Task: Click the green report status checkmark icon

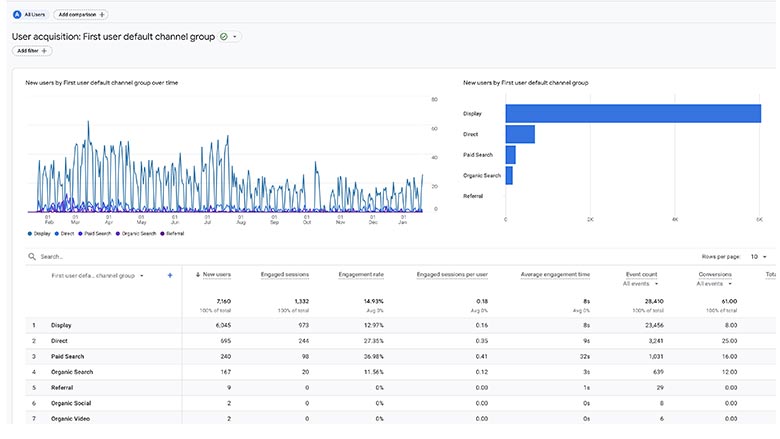Action: 223,36
